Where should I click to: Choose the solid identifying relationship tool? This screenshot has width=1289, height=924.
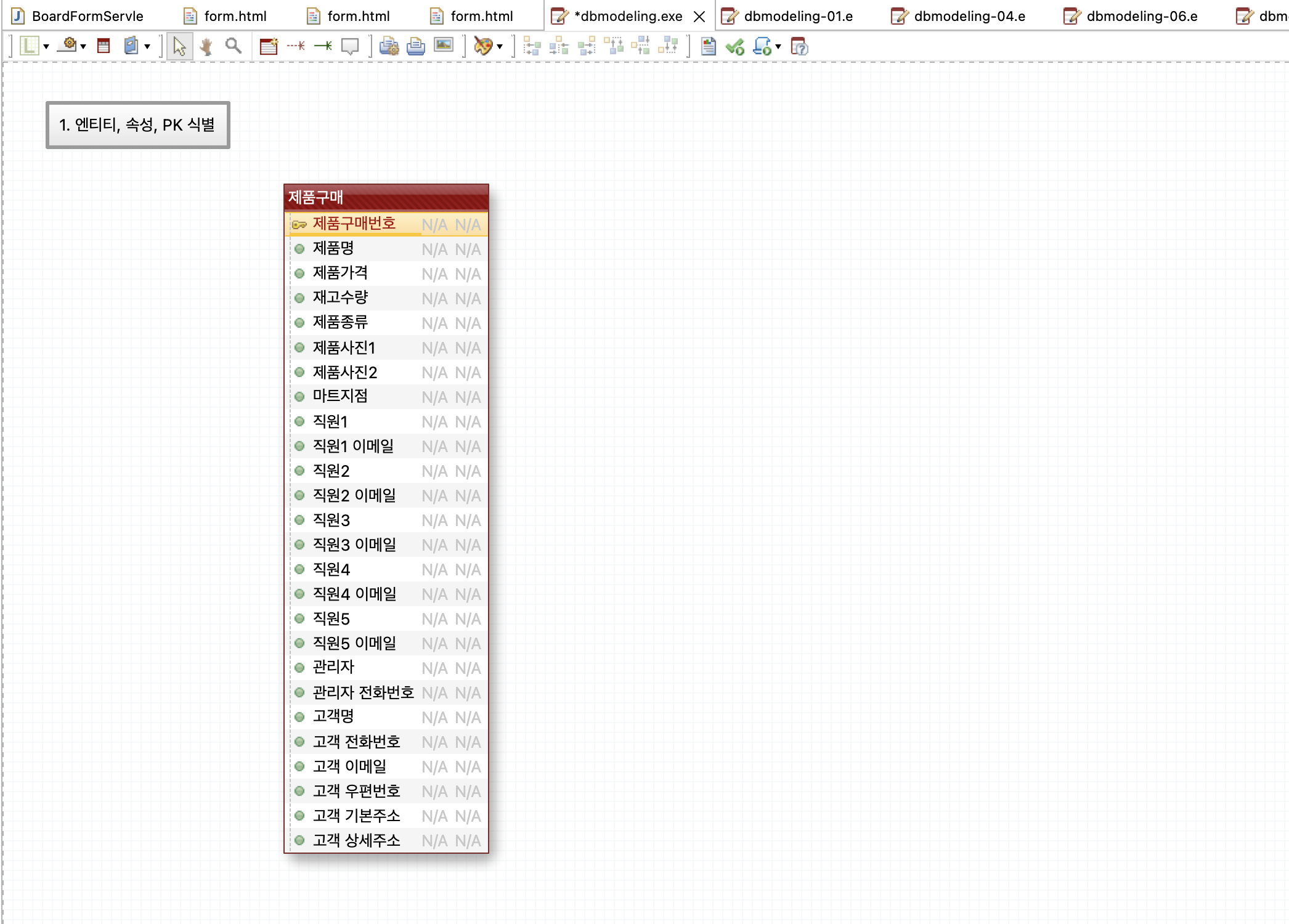323,46
